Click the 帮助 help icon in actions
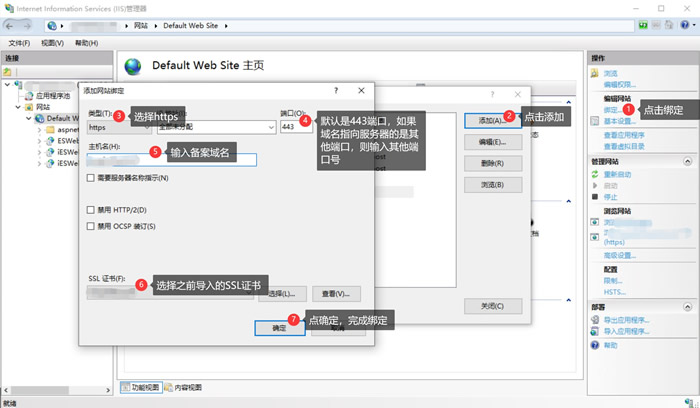The width and height of the screenshot is (700, 408). (x=596, y=344)
